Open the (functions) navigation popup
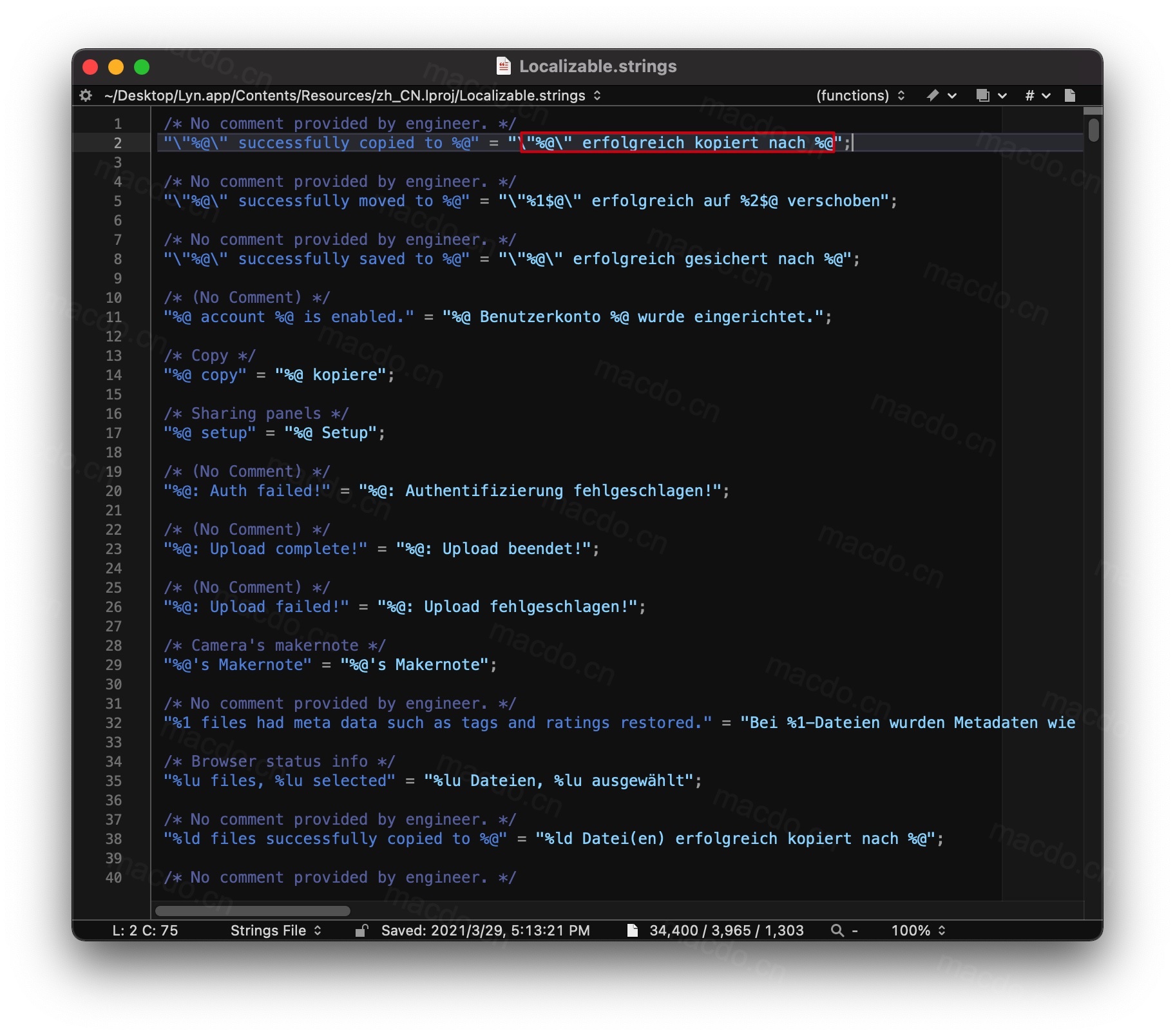The image size is (1175, 1036). pos(860,95)
